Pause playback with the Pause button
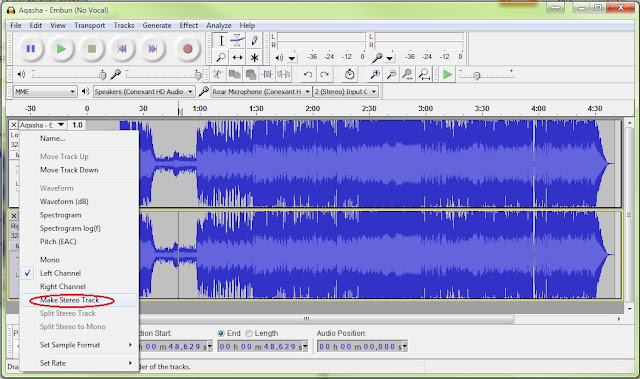Viewport: 640px width, 379px height. click(x=31, y=49)
